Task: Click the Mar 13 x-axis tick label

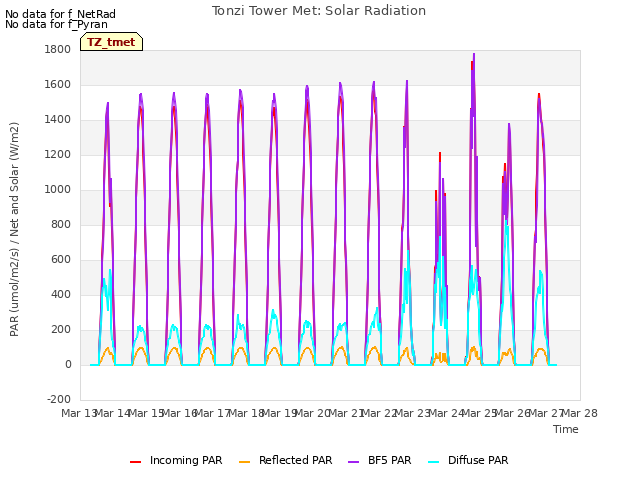Action: (78, 413)
